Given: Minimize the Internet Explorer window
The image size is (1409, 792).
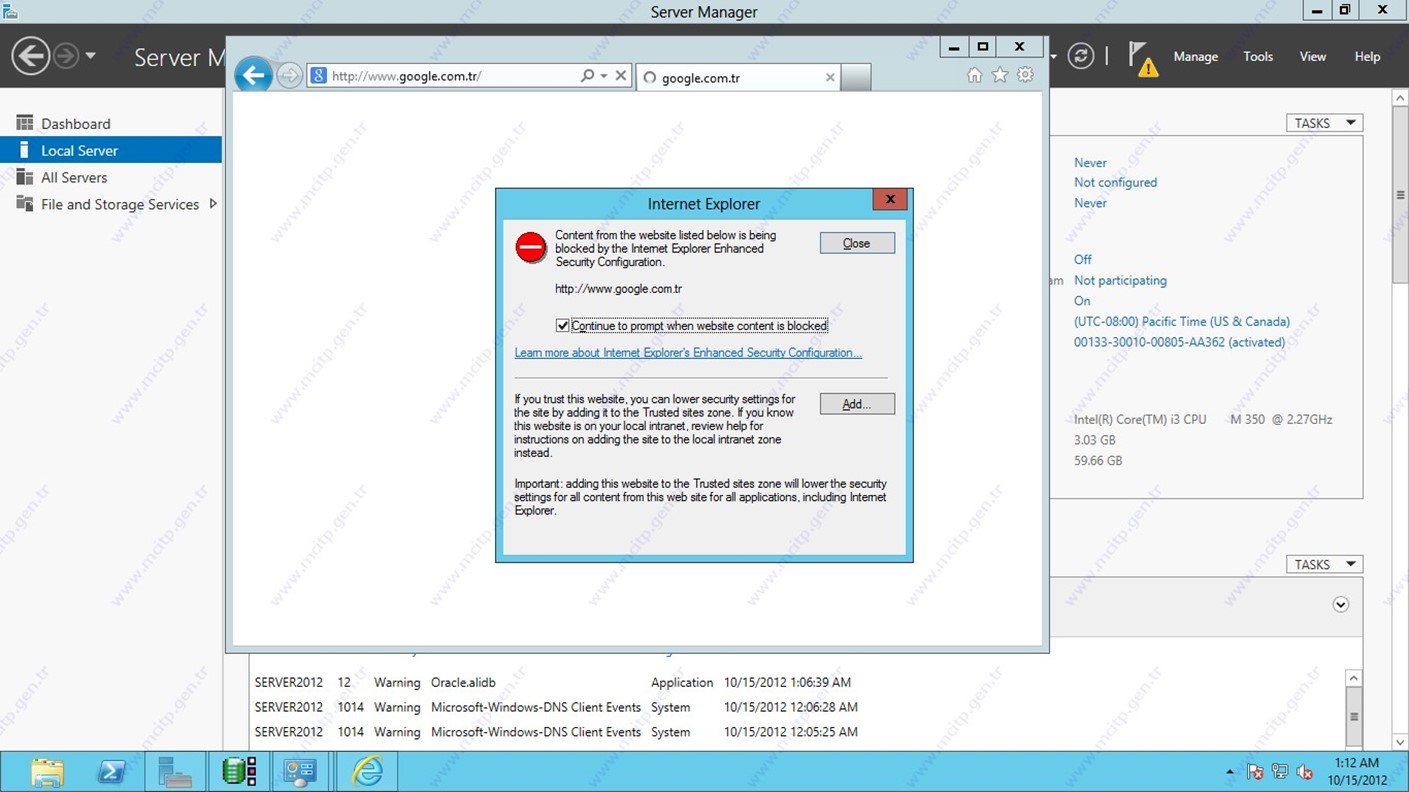Looking at the screenshot, I should (x=954, y=47).
